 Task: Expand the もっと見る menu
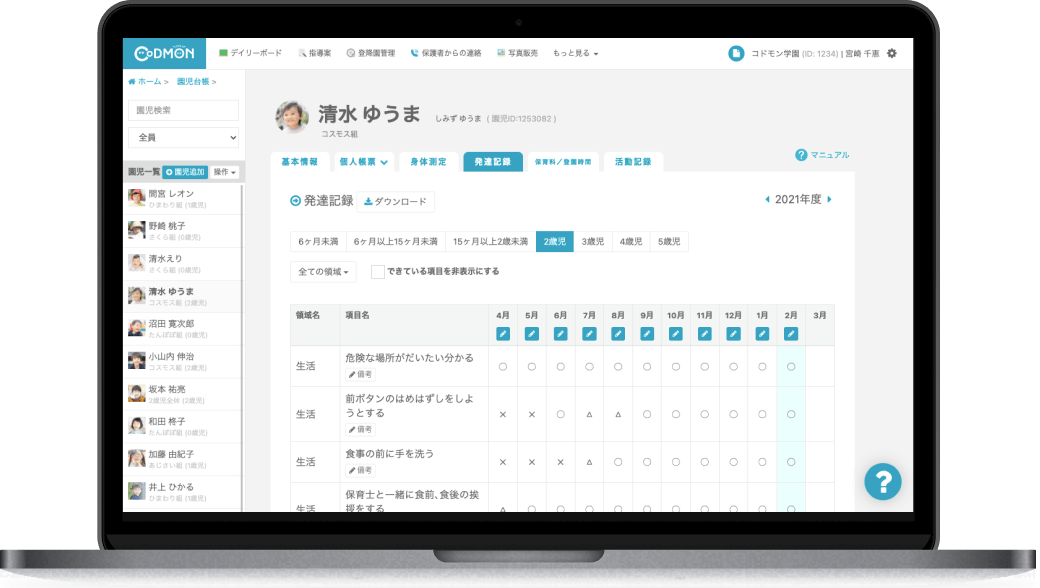click(575, 53)
